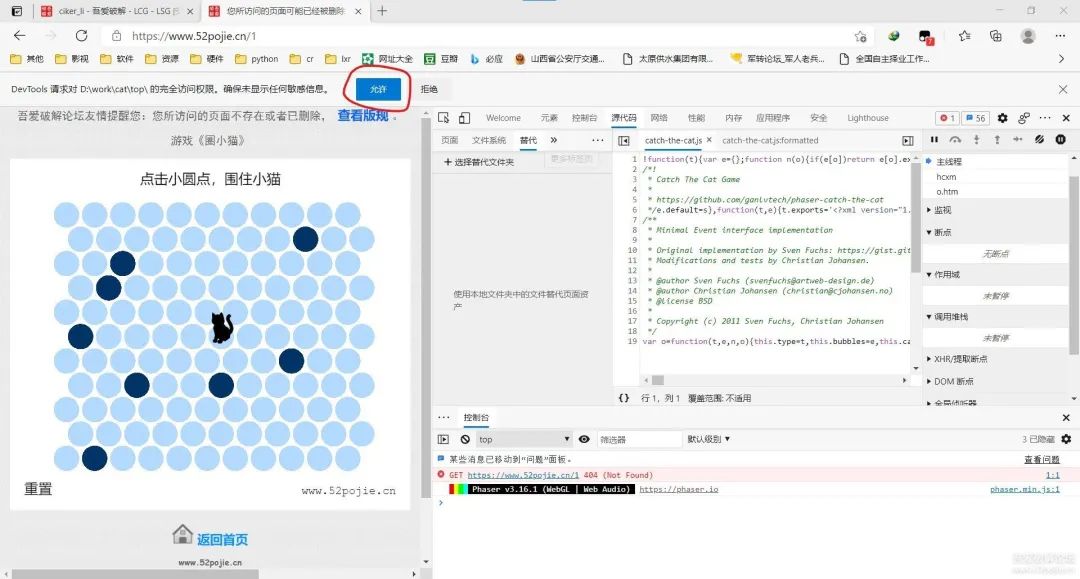Clear the console with the ban icon

coord(465,439)
